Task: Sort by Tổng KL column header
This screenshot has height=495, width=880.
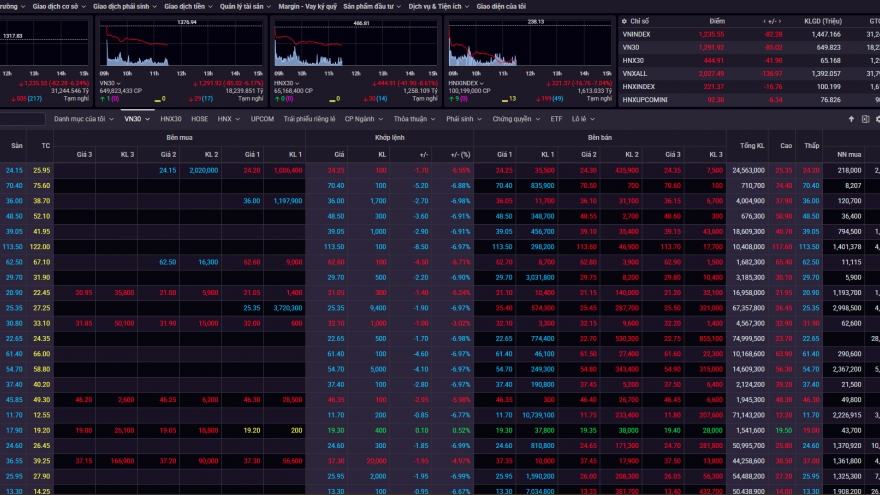Action: coord(752,146)
